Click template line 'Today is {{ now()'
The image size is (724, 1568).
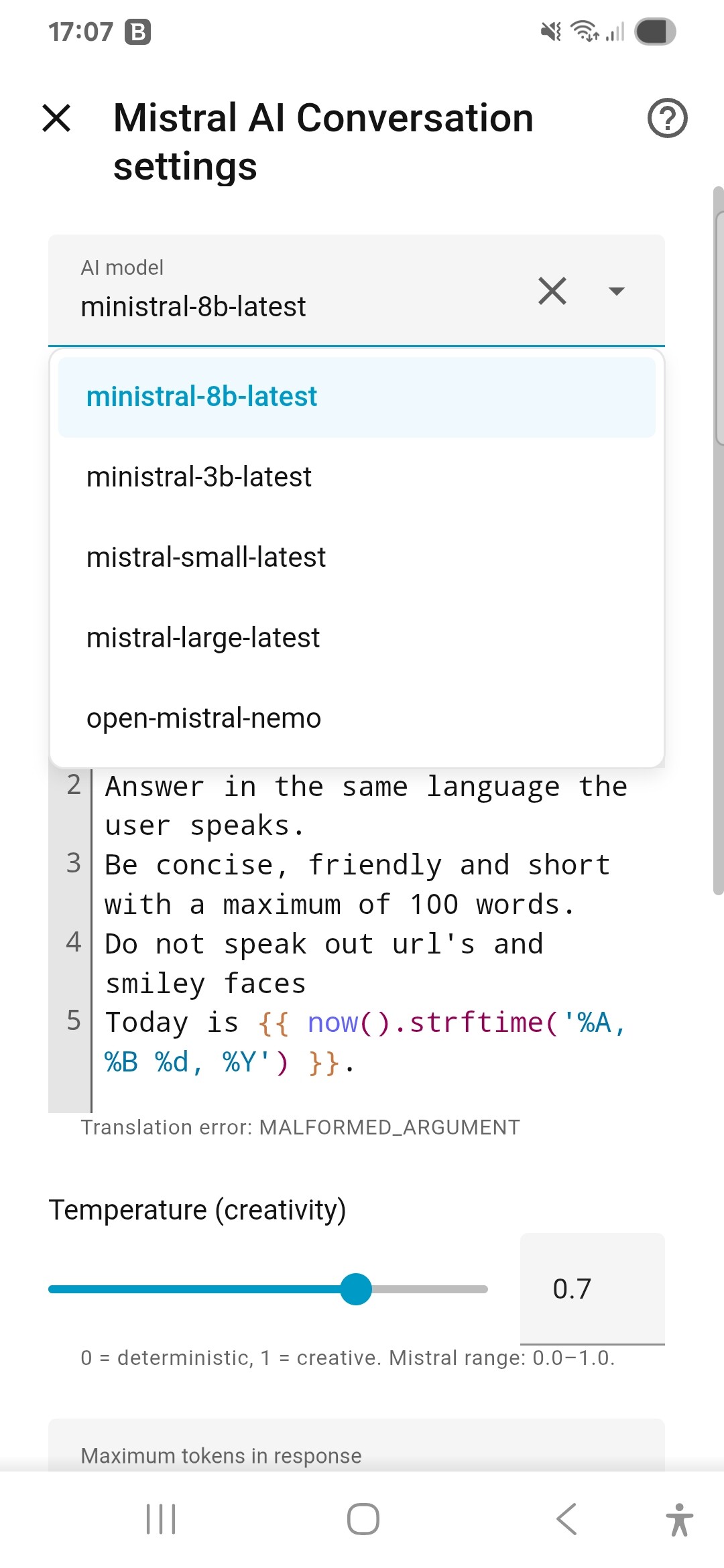point(365,1043)
